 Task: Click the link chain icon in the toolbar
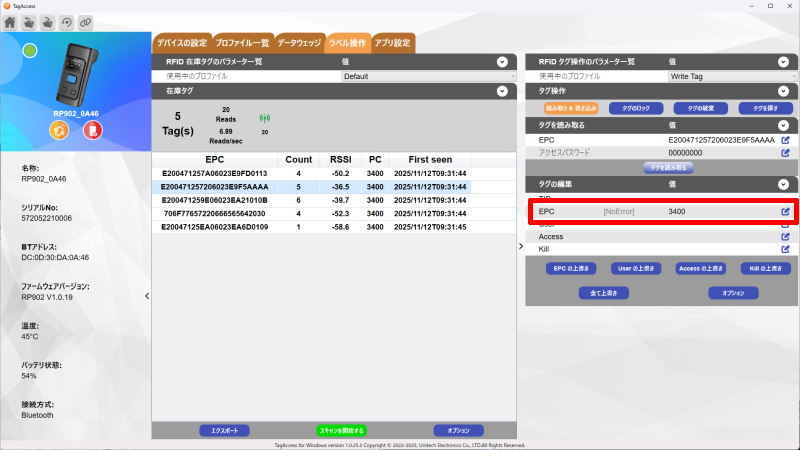pos(85,21)
